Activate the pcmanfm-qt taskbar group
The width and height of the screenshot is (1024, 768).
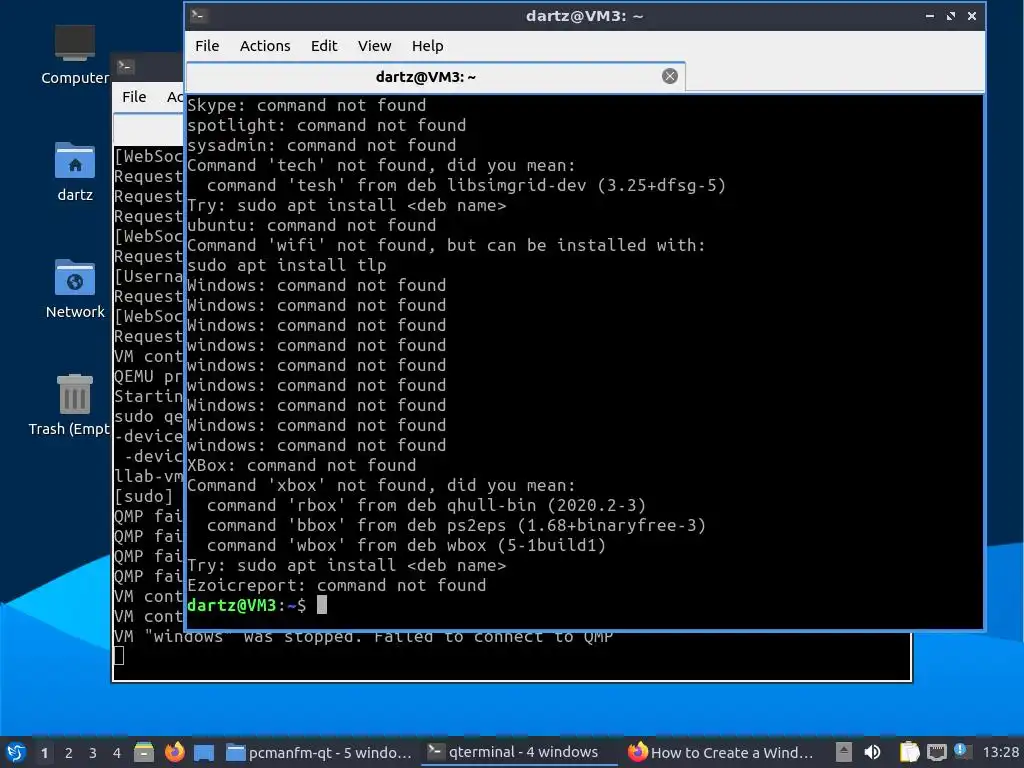[319, 752]
